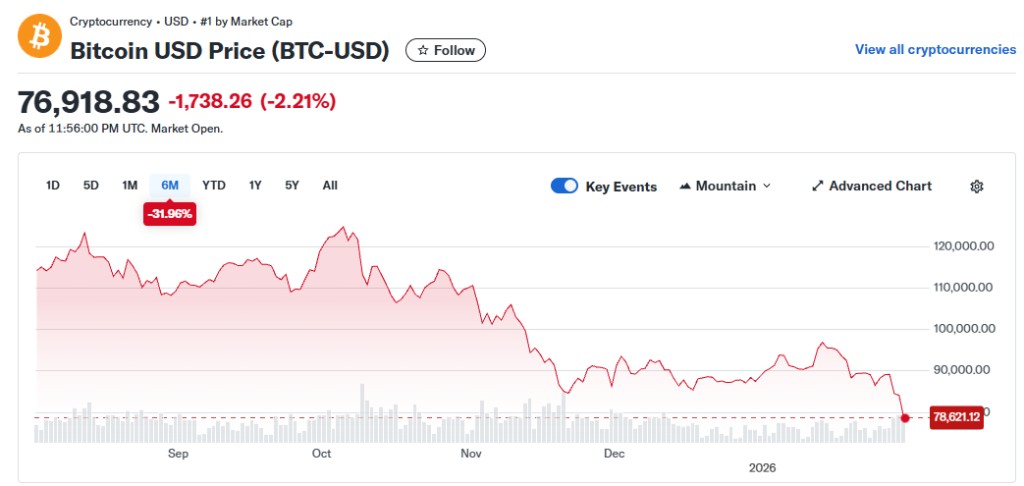
Task: Select the 1Y time range
Action: click(255, 185)
